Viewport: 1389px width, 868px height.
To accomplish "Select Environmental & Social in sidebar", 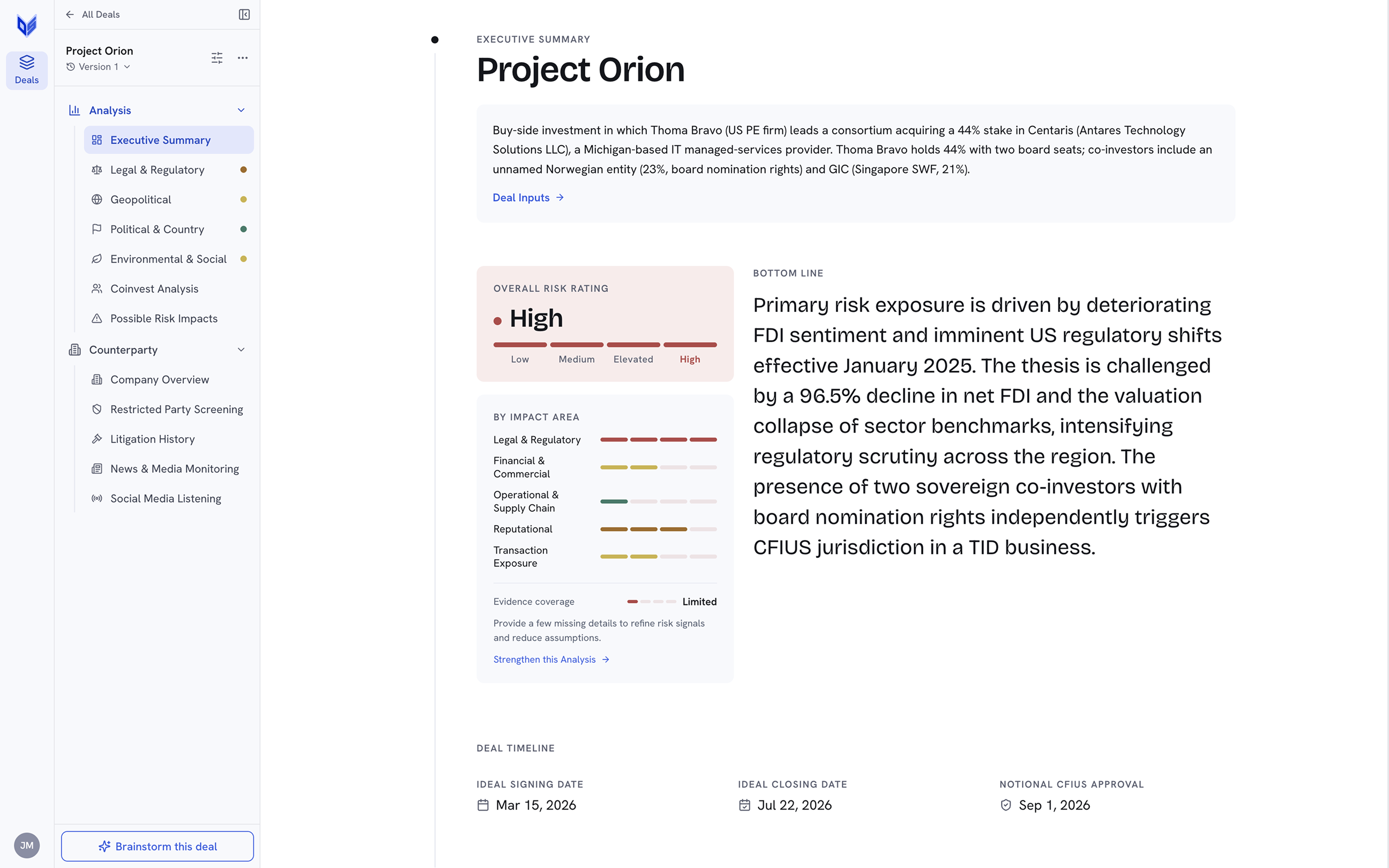I will pos(169,259).
